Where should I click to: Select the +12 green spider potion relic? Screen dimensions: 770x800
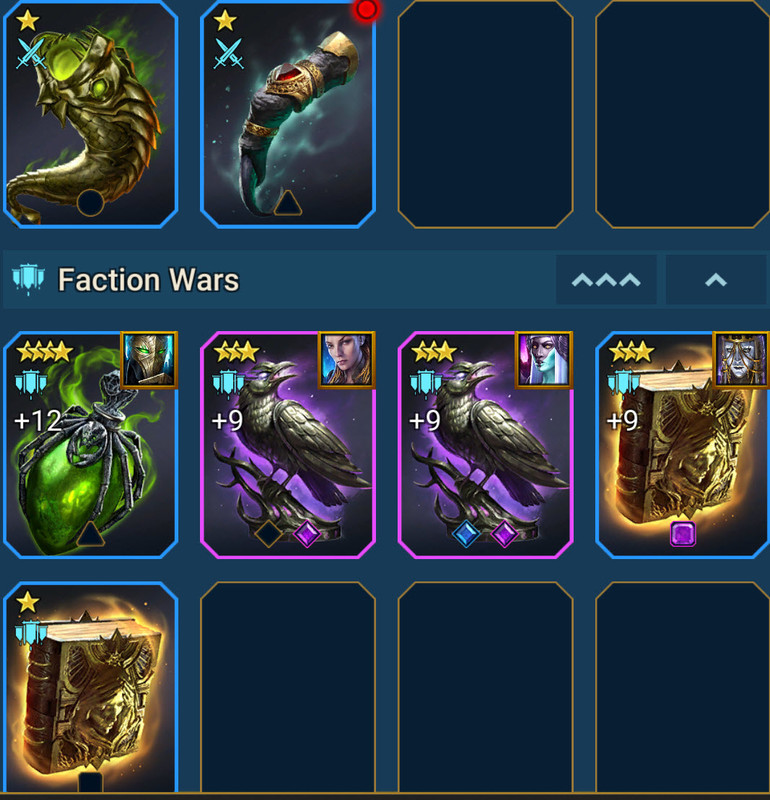(x=90, y=444)
